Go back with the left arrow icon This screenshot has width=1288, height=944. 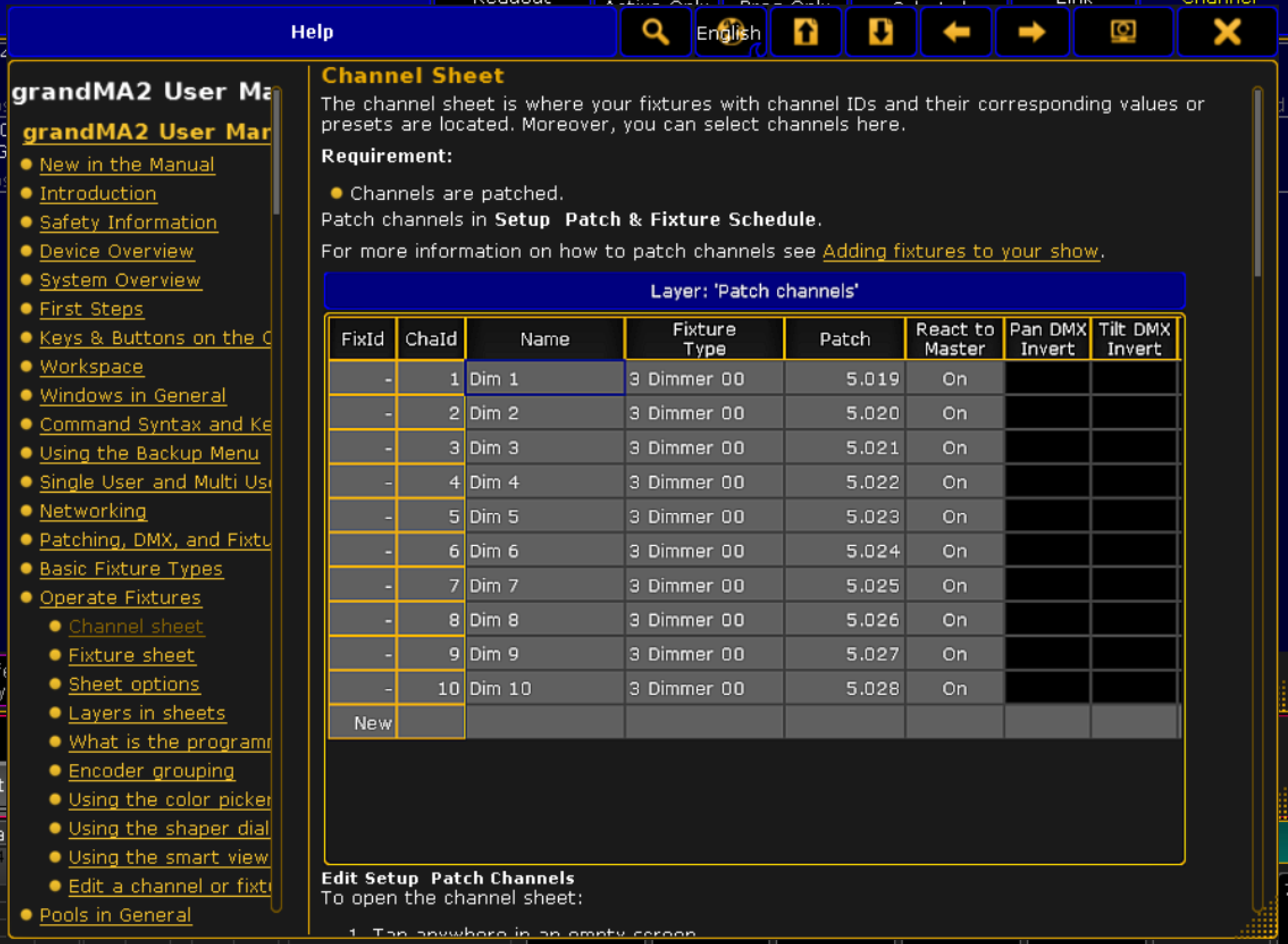click(956, 32)
